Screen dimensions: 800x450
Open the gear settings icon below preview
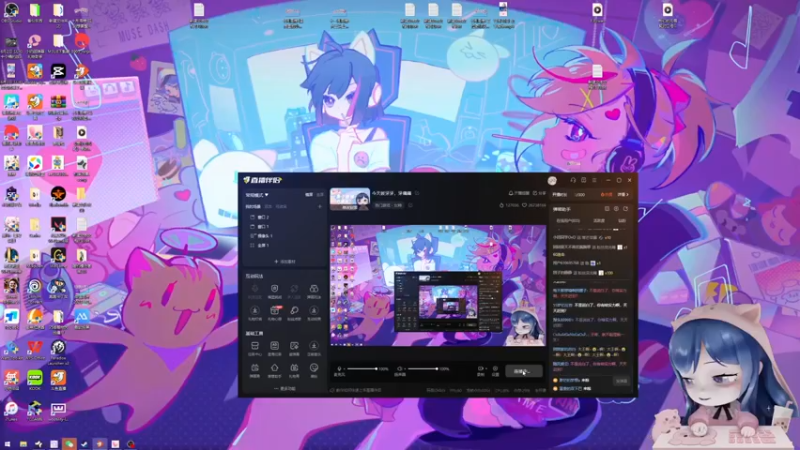point(495,368)
